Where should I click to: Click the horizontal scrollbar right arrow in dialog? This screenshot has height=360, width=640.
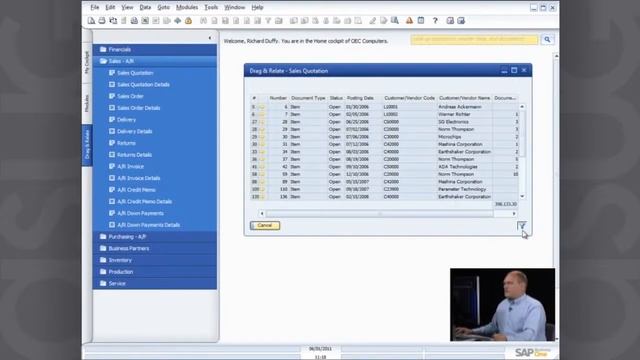click(514, 213)
